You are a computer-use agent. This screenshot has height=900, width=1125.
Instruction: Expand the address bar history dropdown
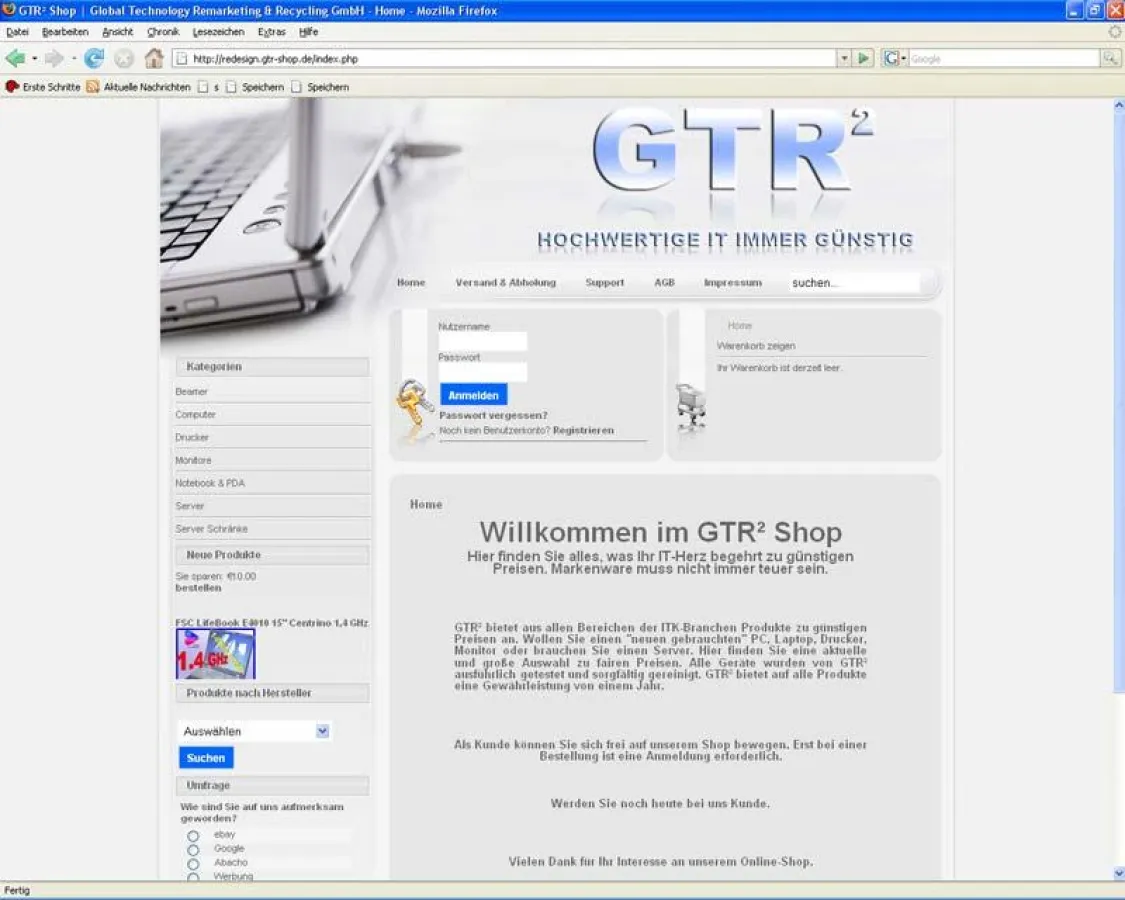tap(843, 58)
